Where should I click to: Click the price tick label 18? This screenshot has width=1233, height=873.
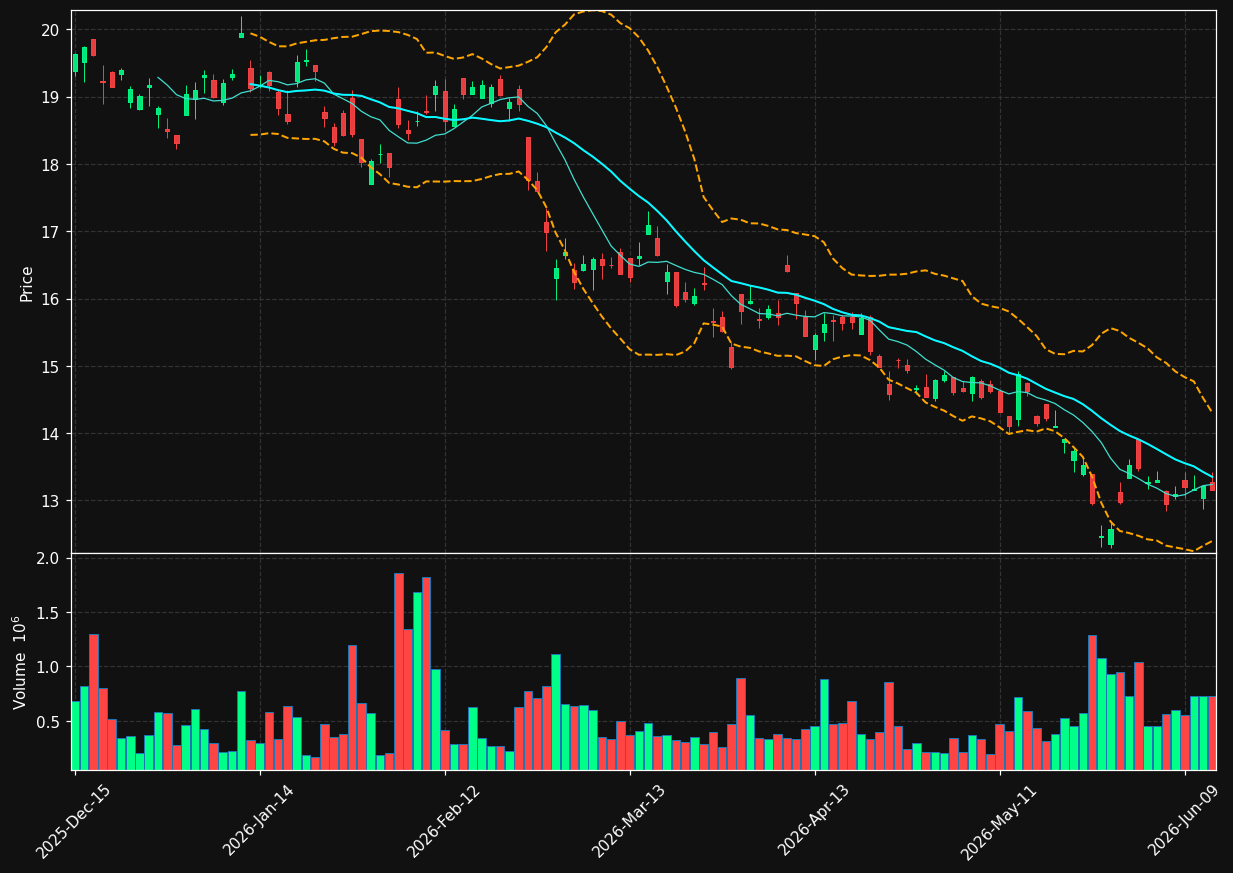51,165
